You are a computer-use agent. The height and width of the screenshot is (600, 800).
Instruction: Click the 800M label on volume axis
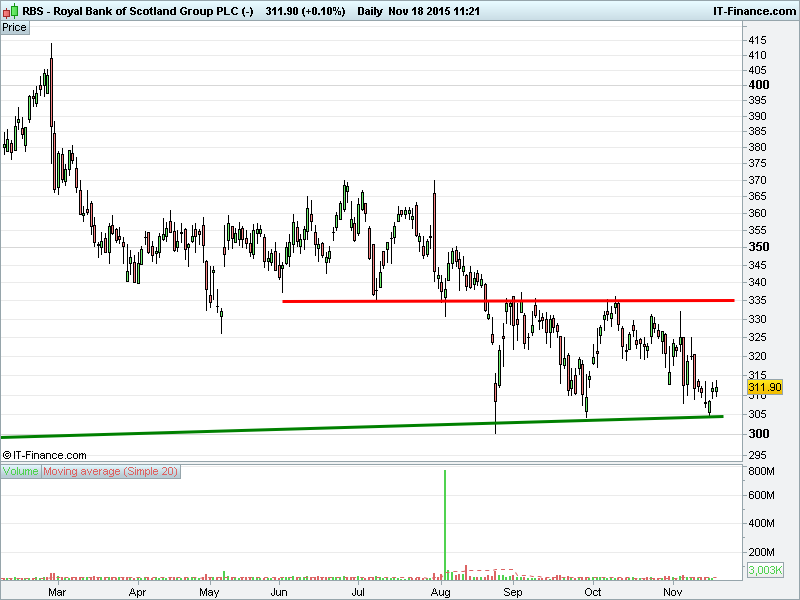point(763,471)
